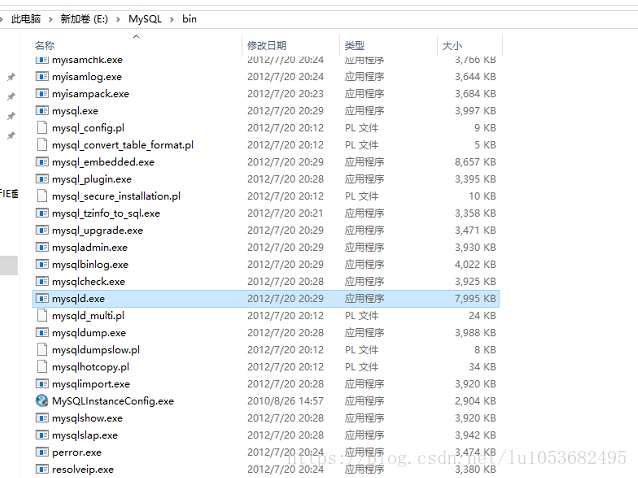The image size is (638, 478).
Task: Select the highlighted mysqld.exe file name
Action: 78,299
